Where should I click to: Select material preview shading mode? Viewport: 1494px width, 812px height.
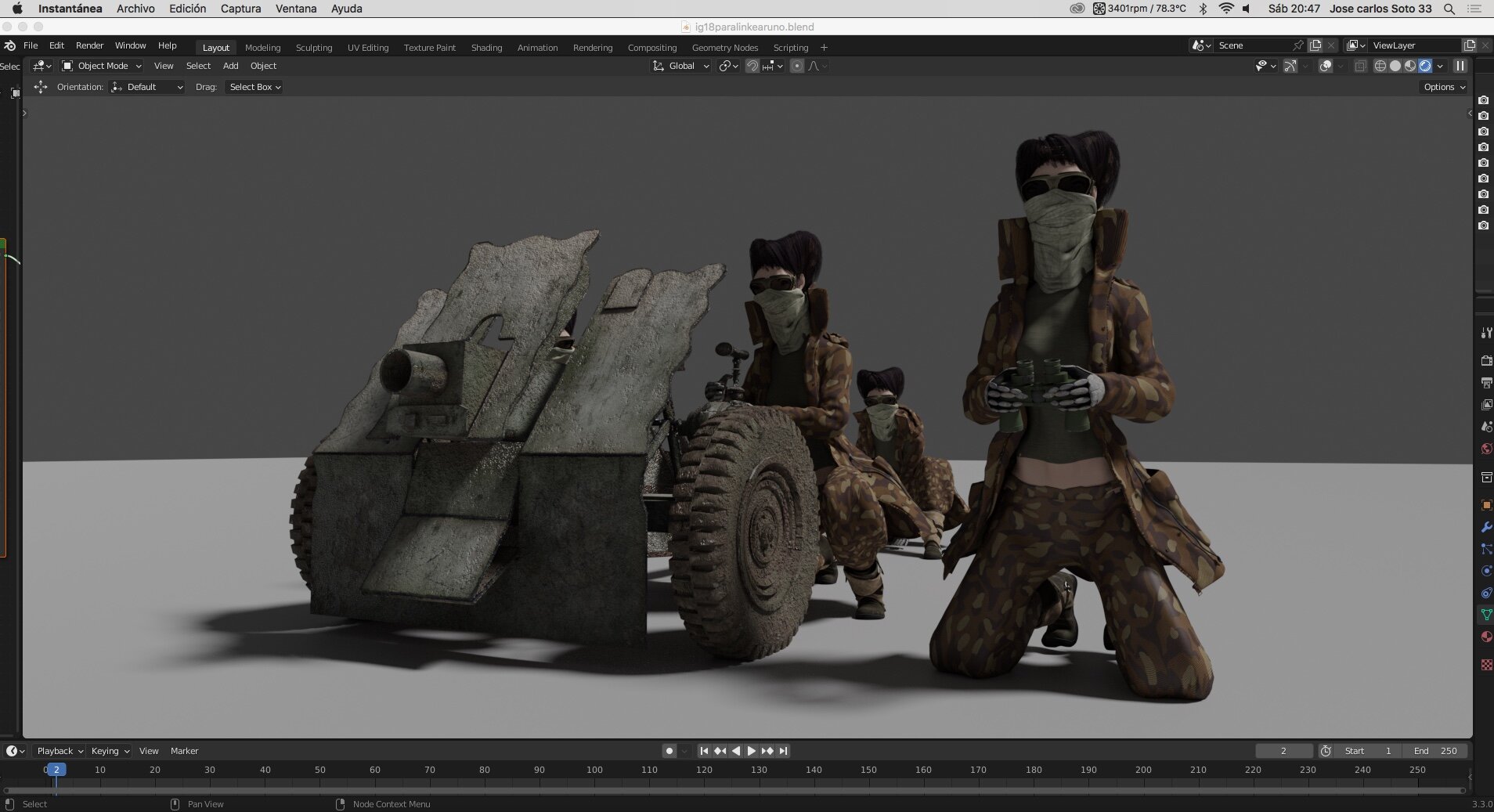pos(1410,66)
